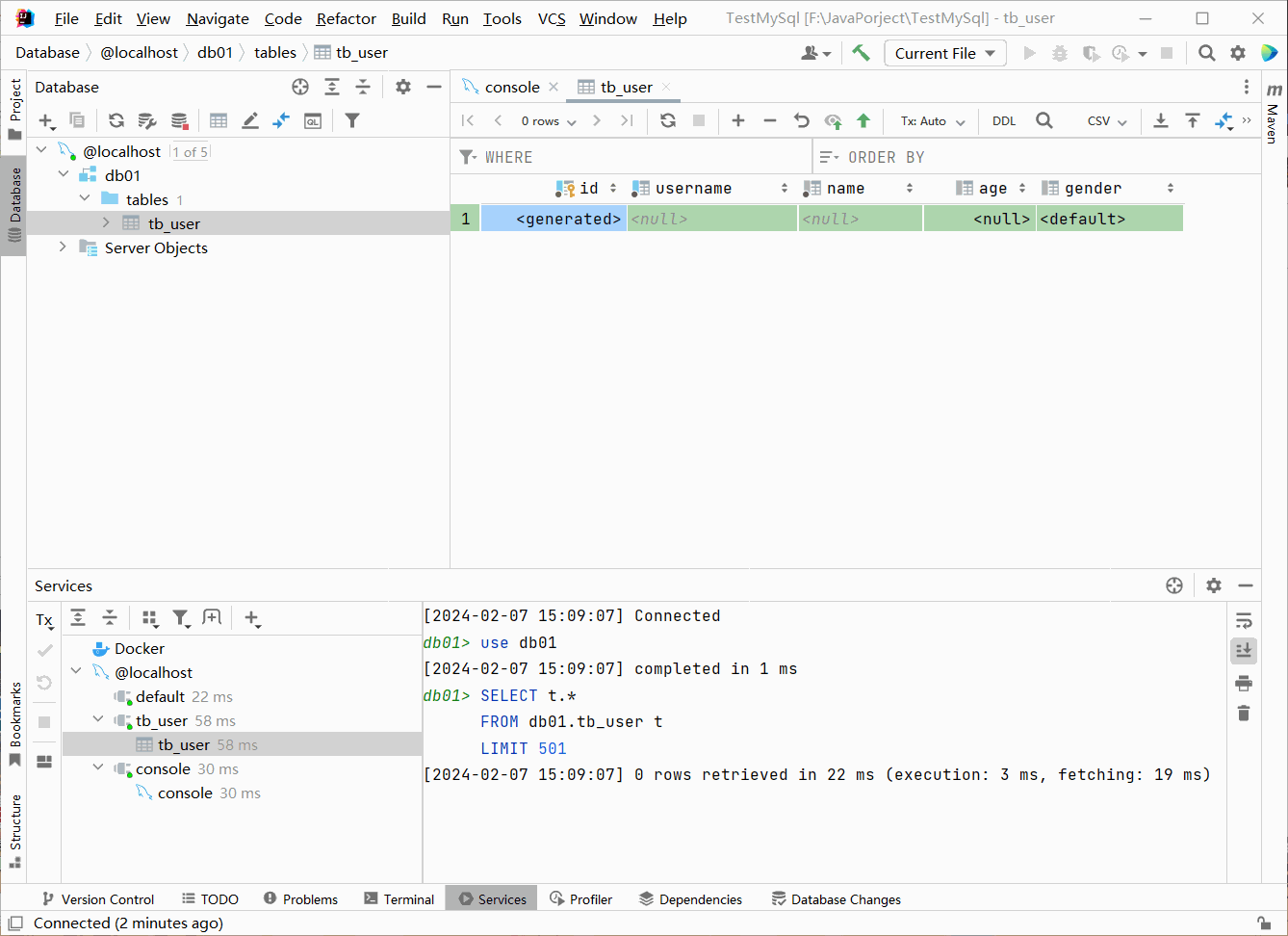Open Database tool window settings gear
The height and width of the screenshot is (936, 1288).
(x=403, y=87)
